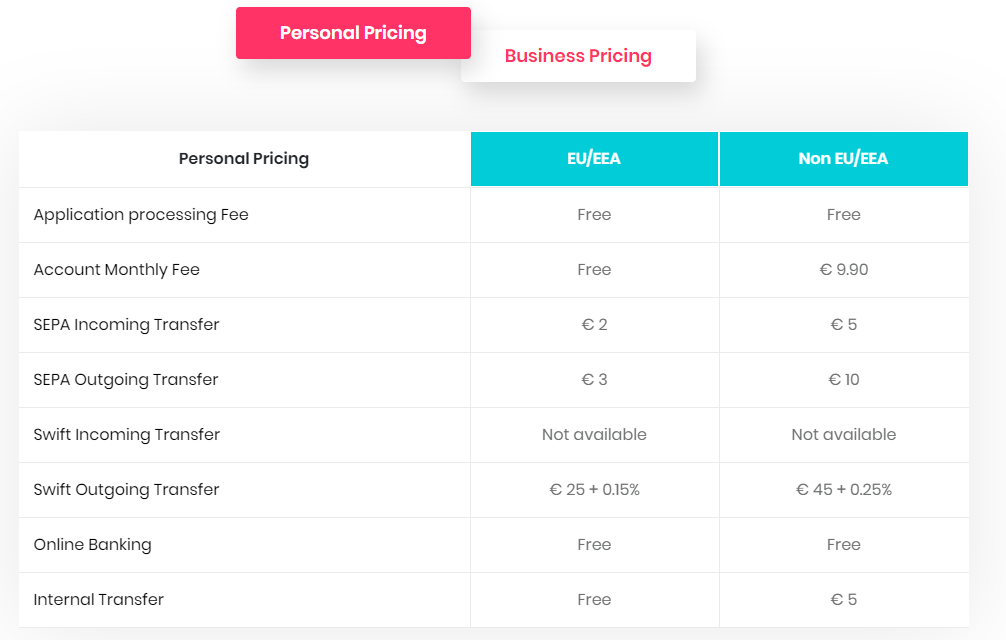Select the Account Monthly Fee row label

117,270
